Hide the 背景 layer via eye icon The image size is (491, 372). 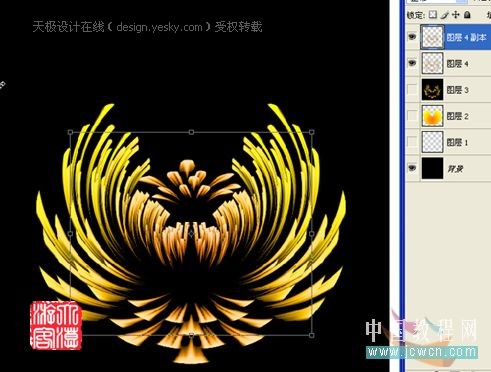coord(412,168)
